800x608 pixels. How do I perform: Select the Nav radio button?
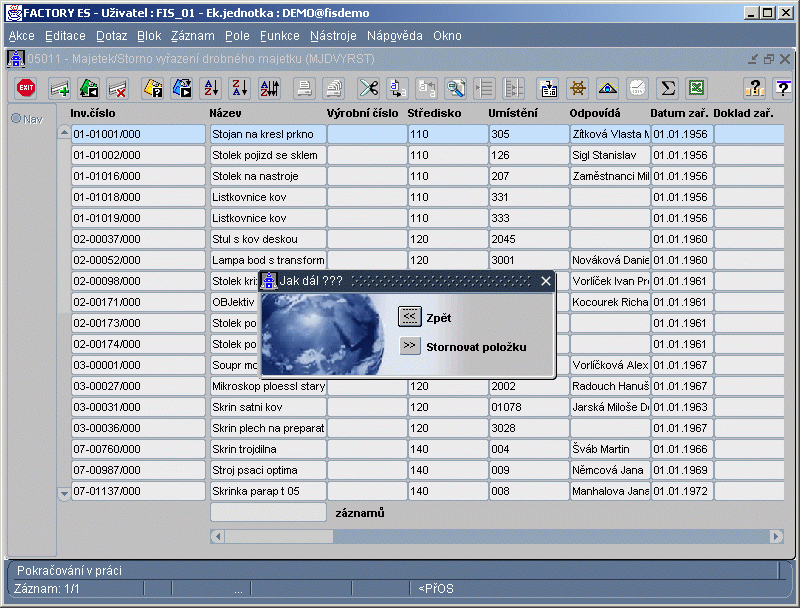coord(16,119)
